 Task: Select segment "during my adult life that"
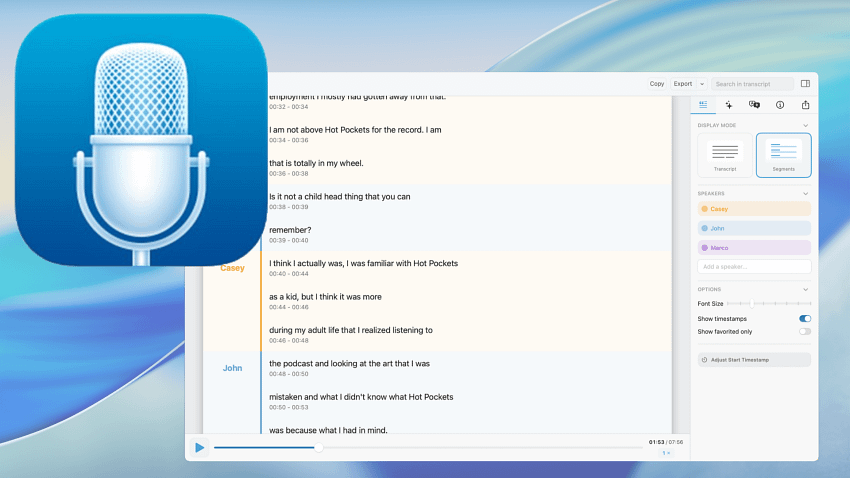point(351,330)
